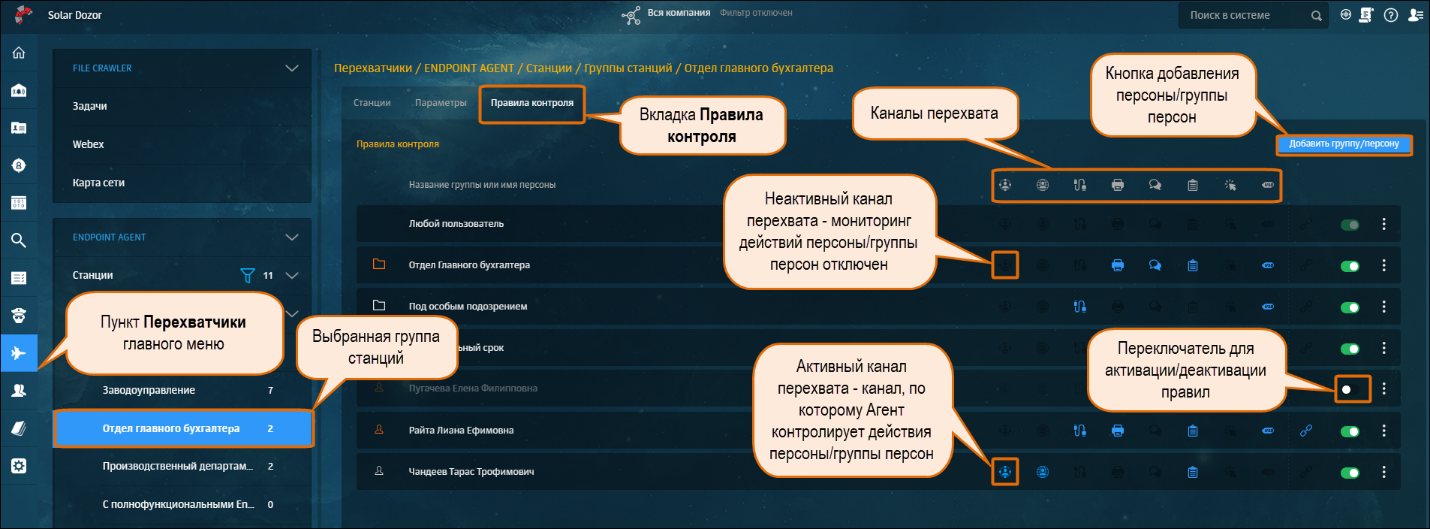Screen dimensions: 1430x529
Task: Disable rule switch for Отдел Главного бухгалтера
Action: click(x=1350, y=266)
